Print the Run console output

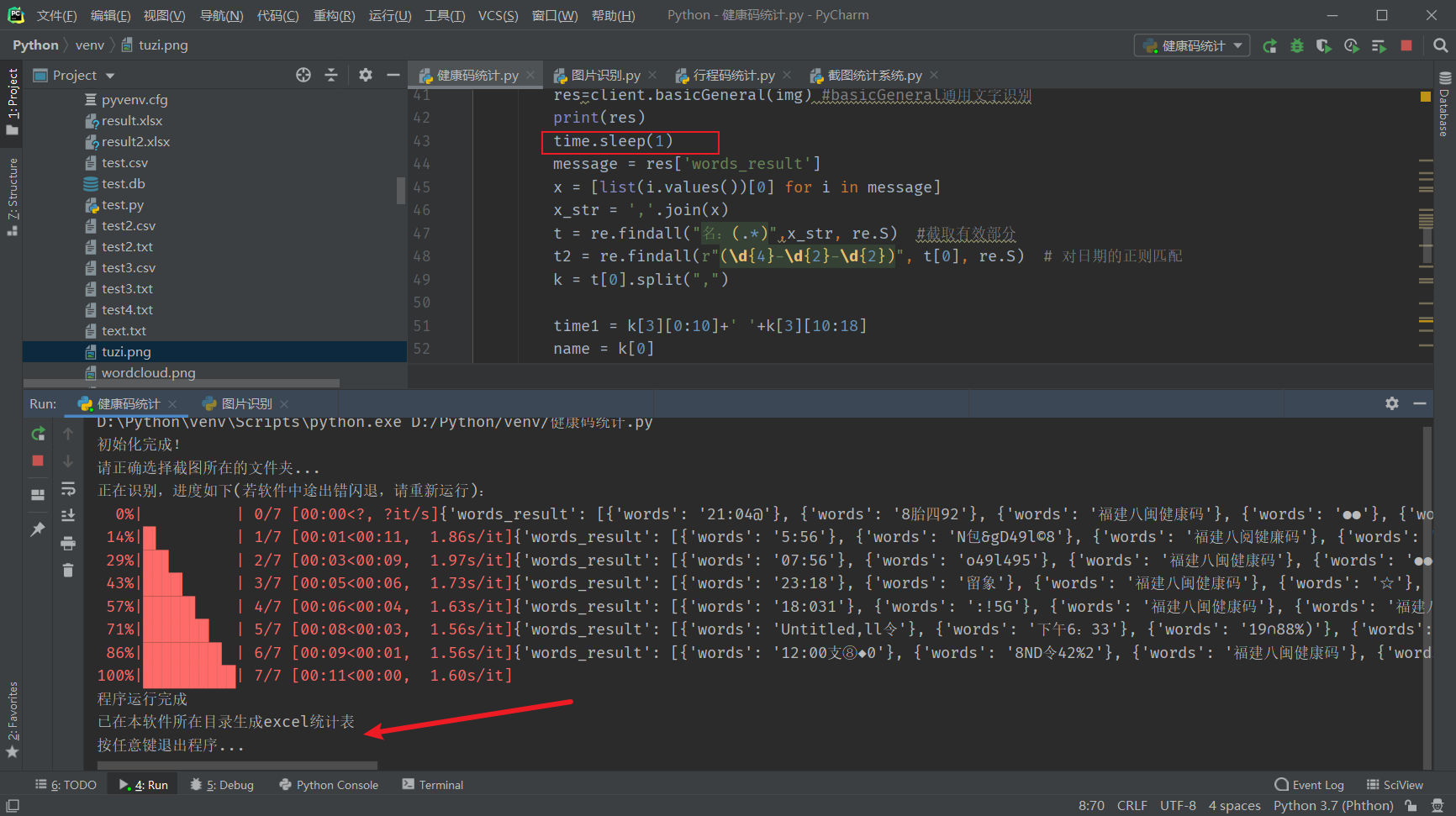pos(68,544)
